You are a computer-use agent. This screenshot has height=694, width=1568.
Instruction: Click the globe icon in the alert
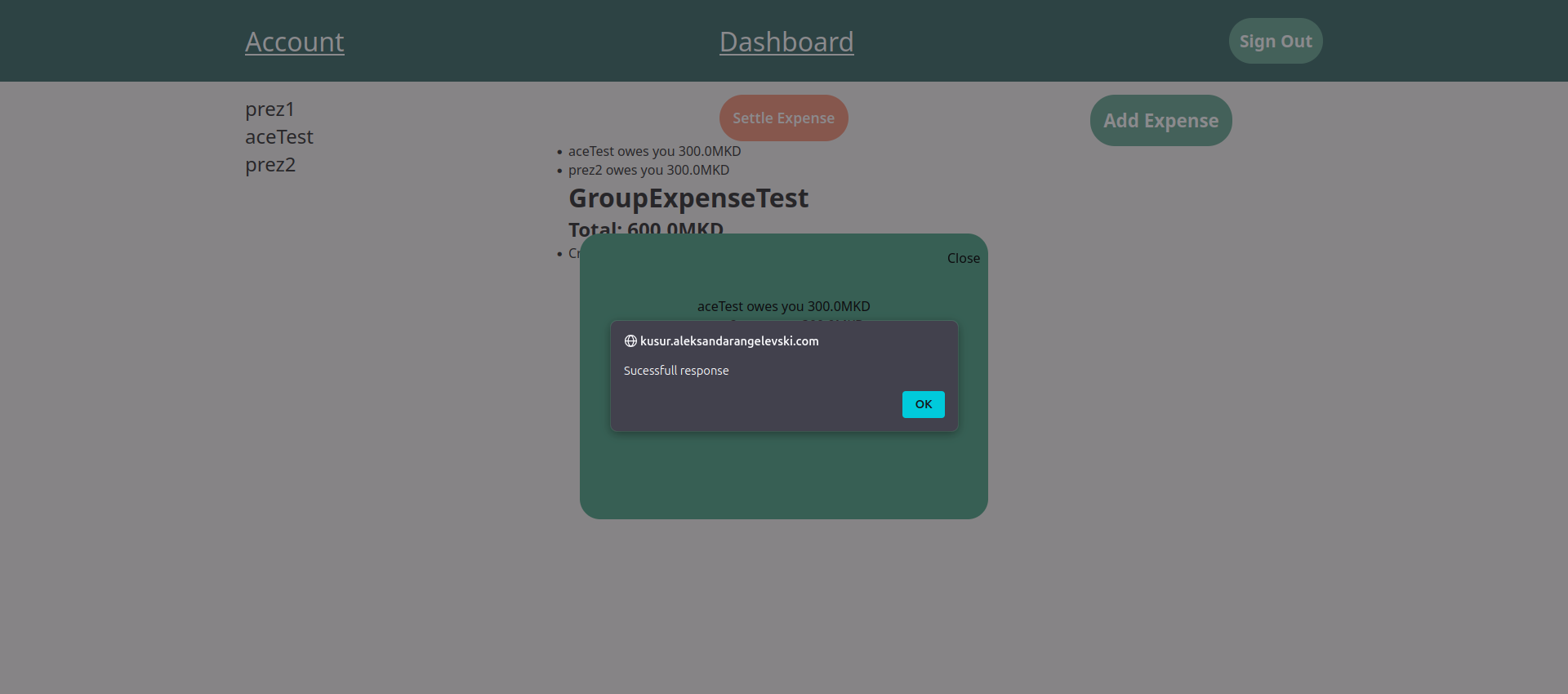tap(630, 341)
